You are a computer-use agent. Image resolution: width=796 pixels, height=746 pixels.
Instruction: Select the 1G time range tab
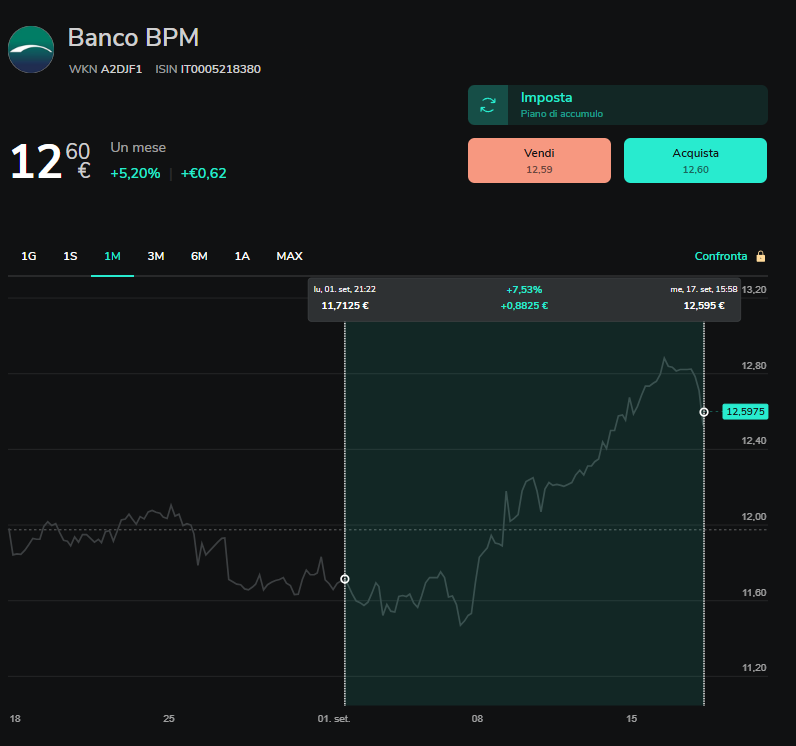28,256
